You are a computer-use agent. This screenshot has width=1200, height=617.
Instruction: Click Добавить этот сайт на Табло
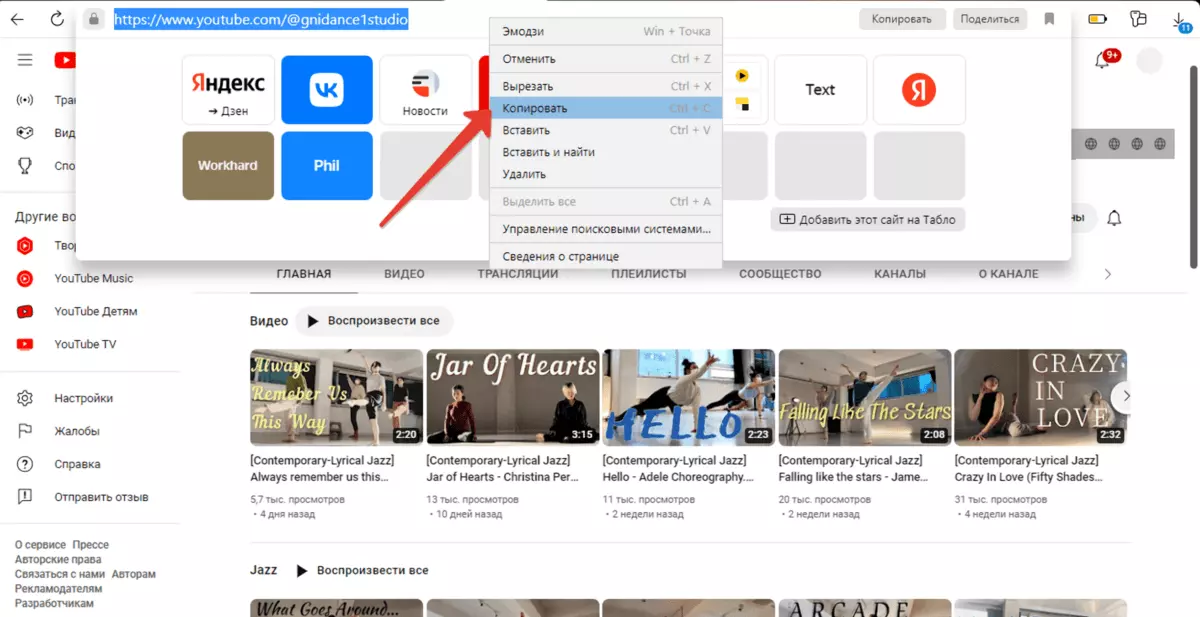(x=867, y=219)
